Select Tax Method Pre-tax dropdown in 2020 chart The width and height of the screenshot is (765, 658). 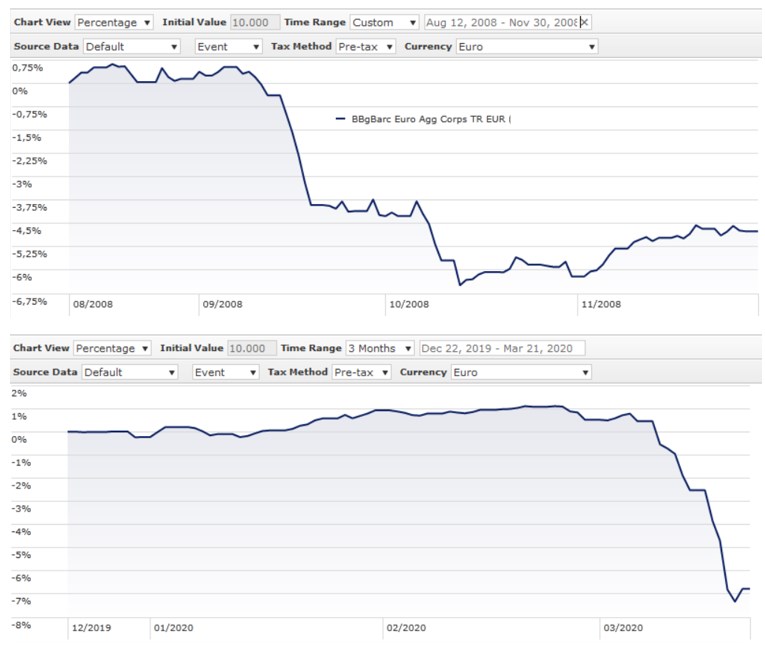[x=361, y=372]
